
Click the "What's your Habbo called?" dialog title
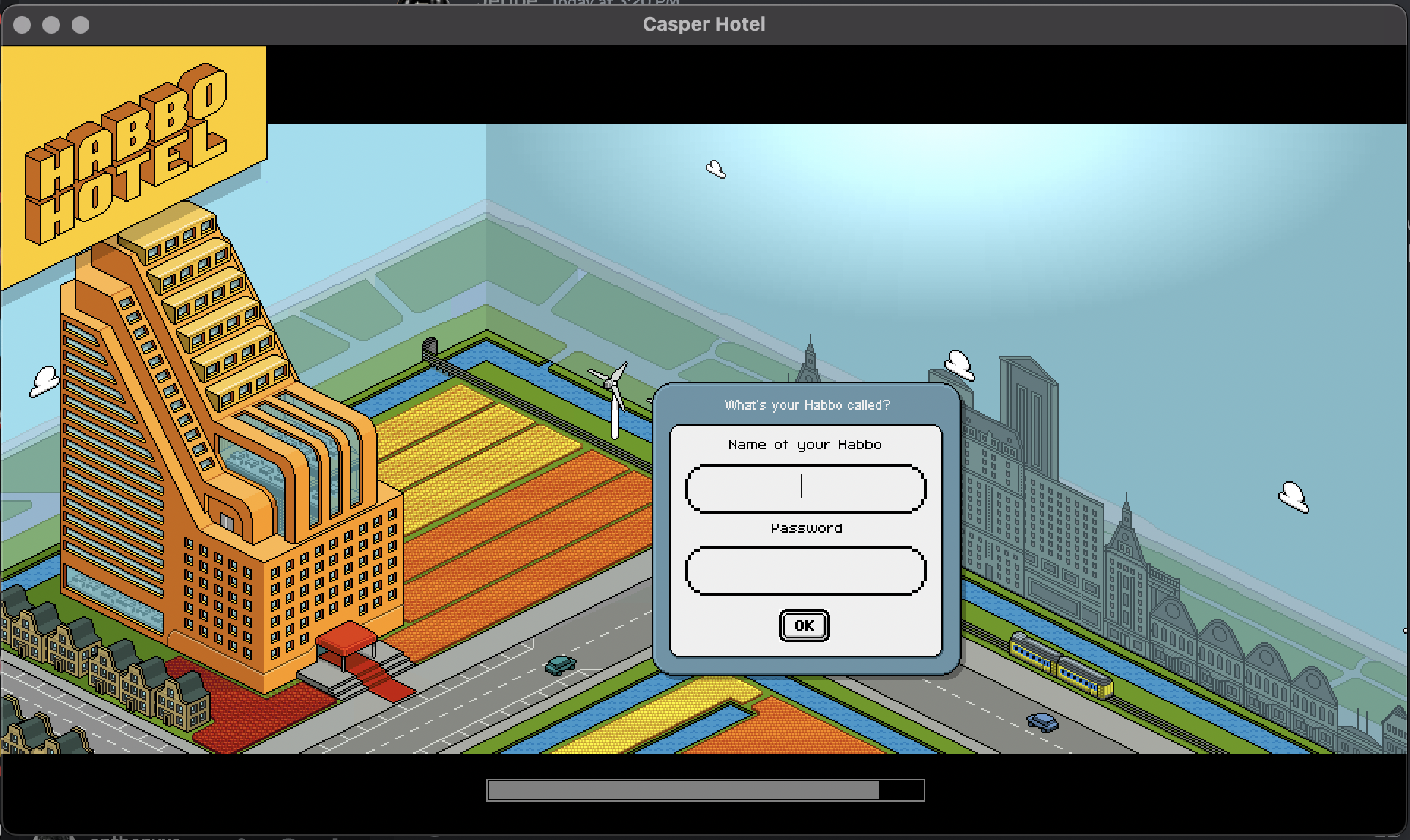click(x=807, y=405)
